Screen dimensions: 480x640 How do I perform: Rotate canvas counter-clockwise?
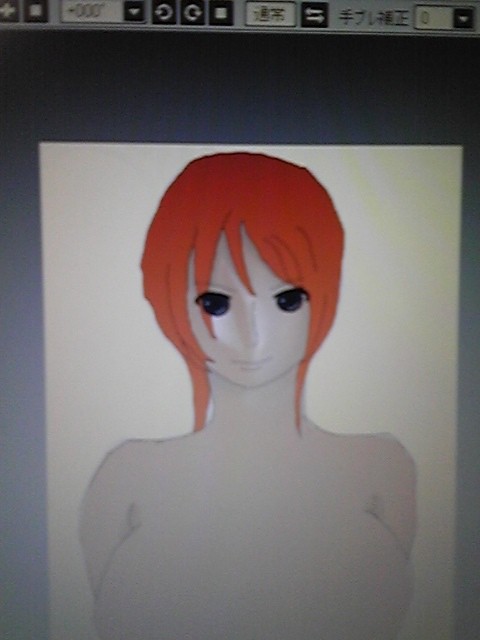tap(164, 13)
